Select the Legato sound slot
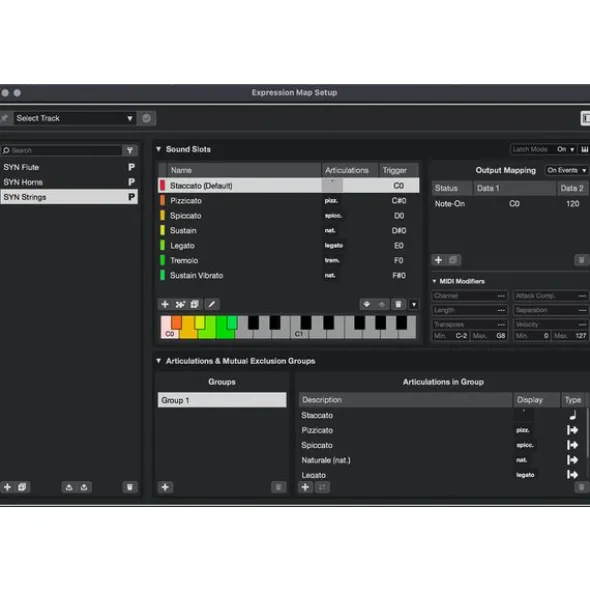The width and height of the screenshot is (590, 591). (288, 245)
